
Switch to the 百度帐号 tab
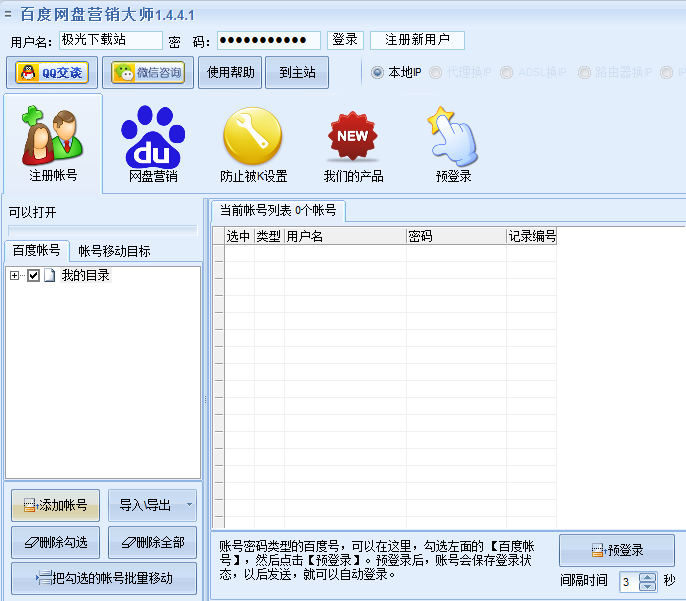click(37, 251)
